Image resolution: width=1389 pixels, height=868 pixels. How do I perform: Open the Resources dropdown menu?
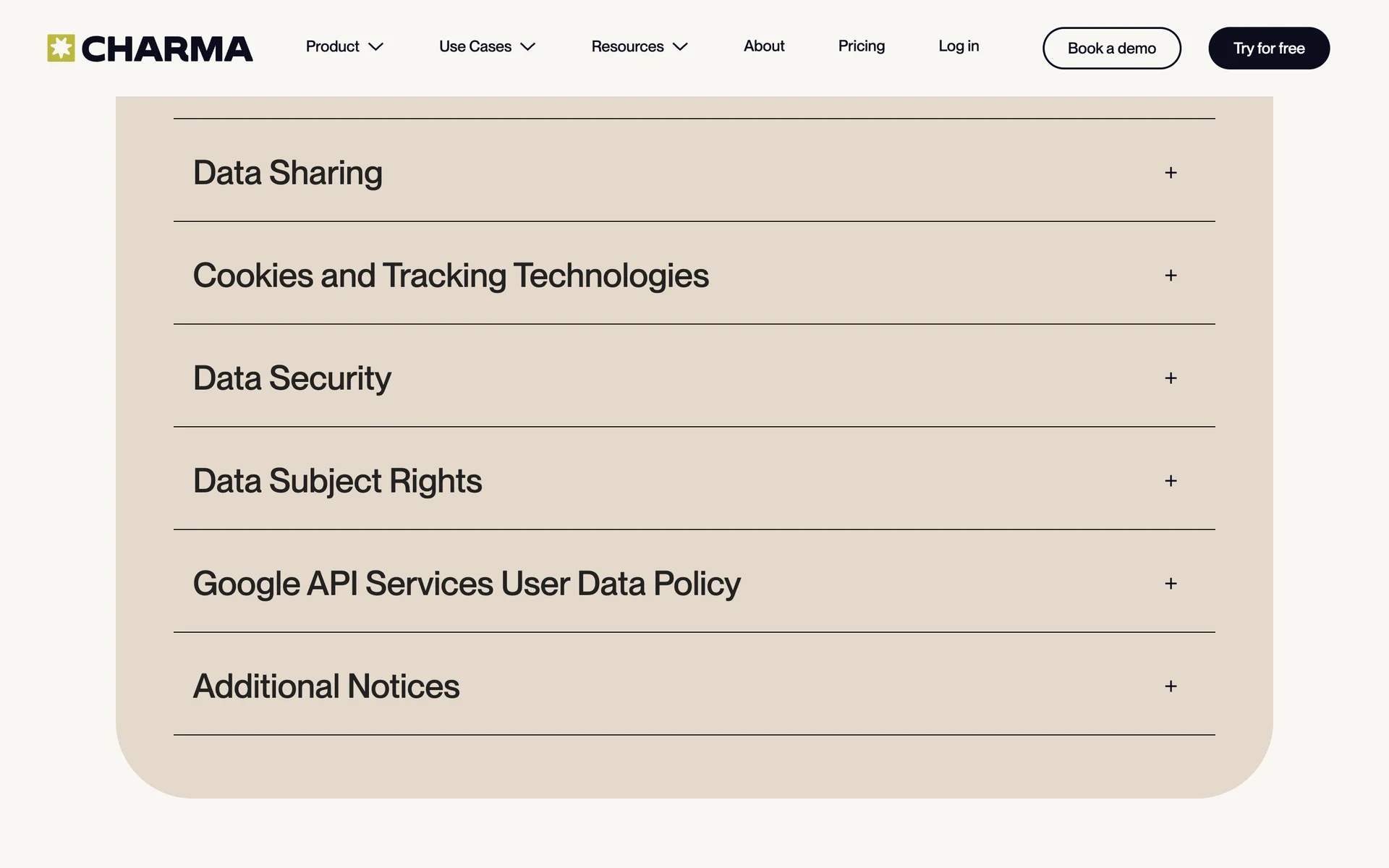(x=627, y=46)
